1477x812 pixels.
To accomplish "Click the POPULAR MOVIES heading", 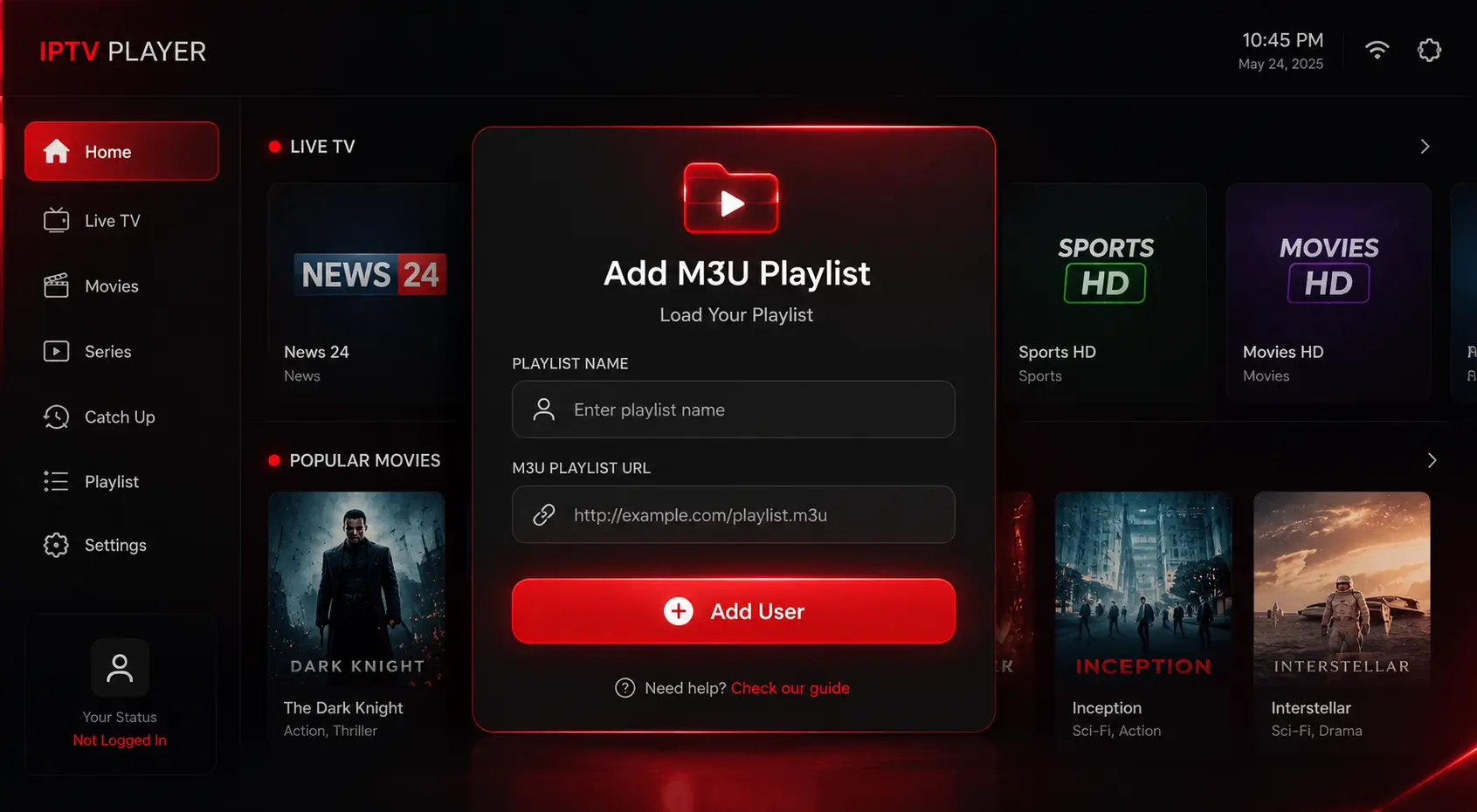I will (365, 460).
